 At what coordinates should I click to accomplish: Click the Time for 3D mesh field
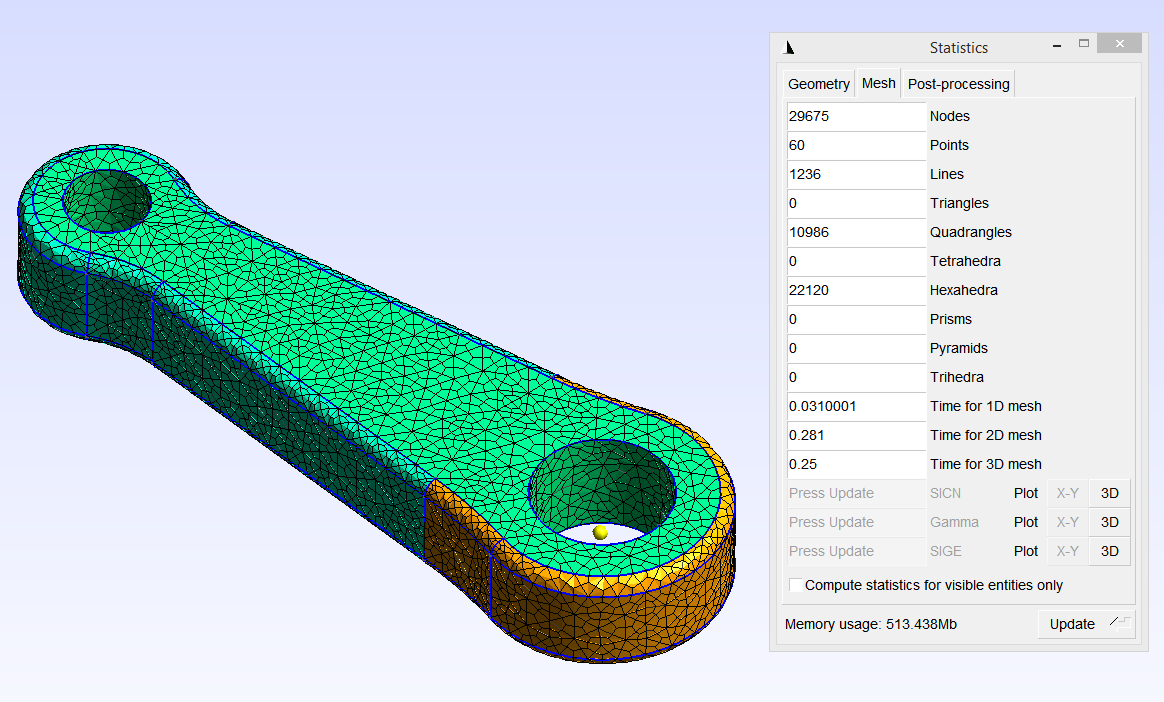(855, 464)
